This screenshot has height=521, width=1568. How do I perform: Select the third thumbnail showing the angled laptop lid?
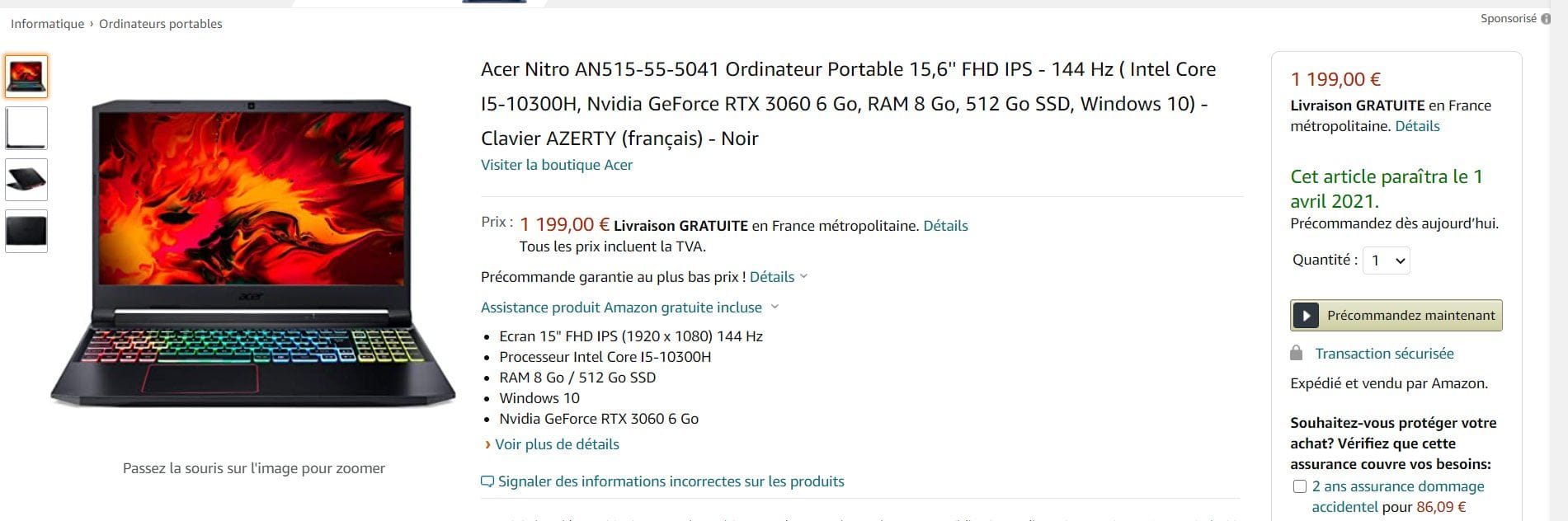(x=26, y=180)
